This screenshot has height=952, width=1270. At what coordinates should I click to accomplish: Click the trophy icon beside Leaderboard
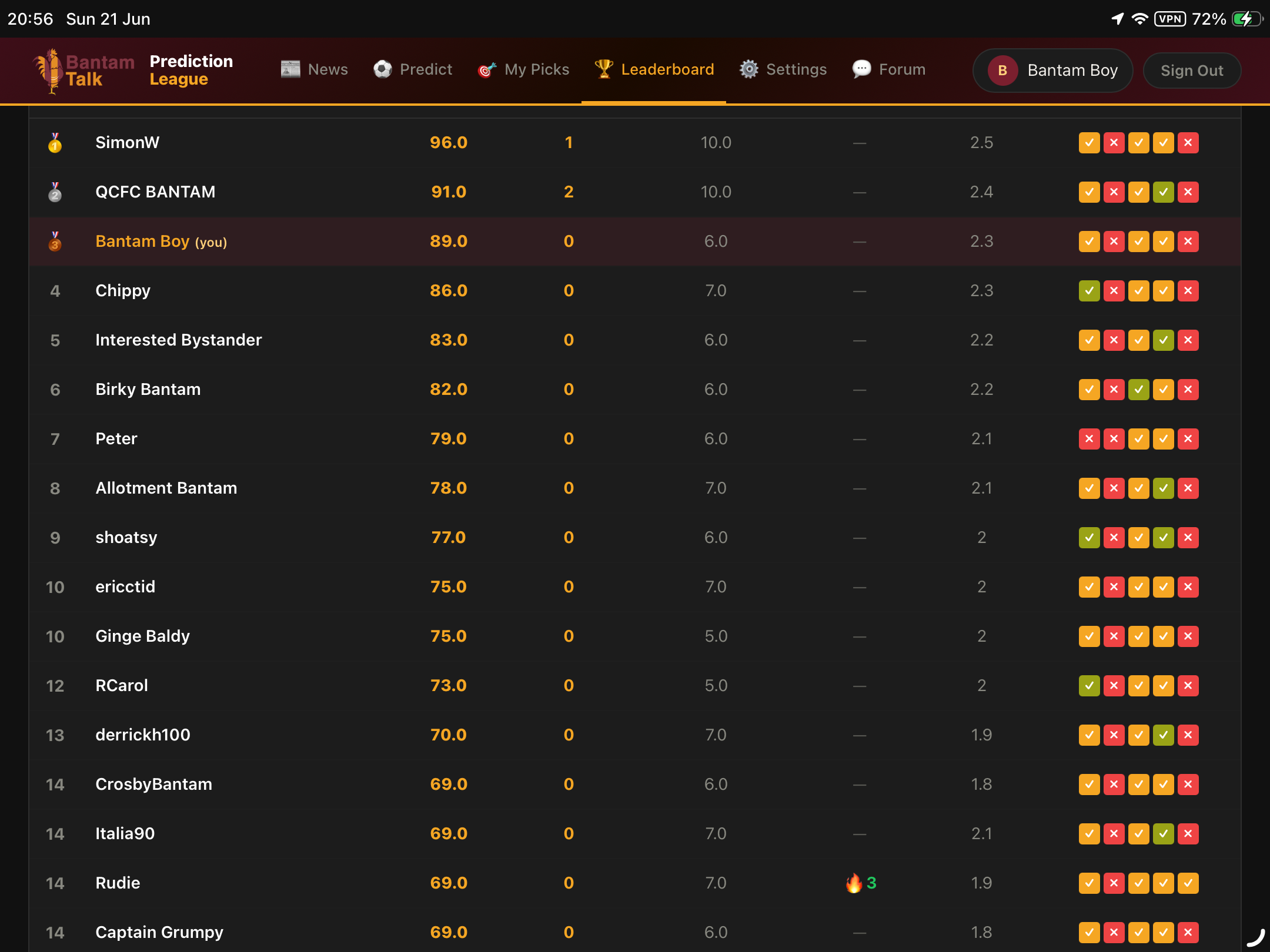click(604, 69)
